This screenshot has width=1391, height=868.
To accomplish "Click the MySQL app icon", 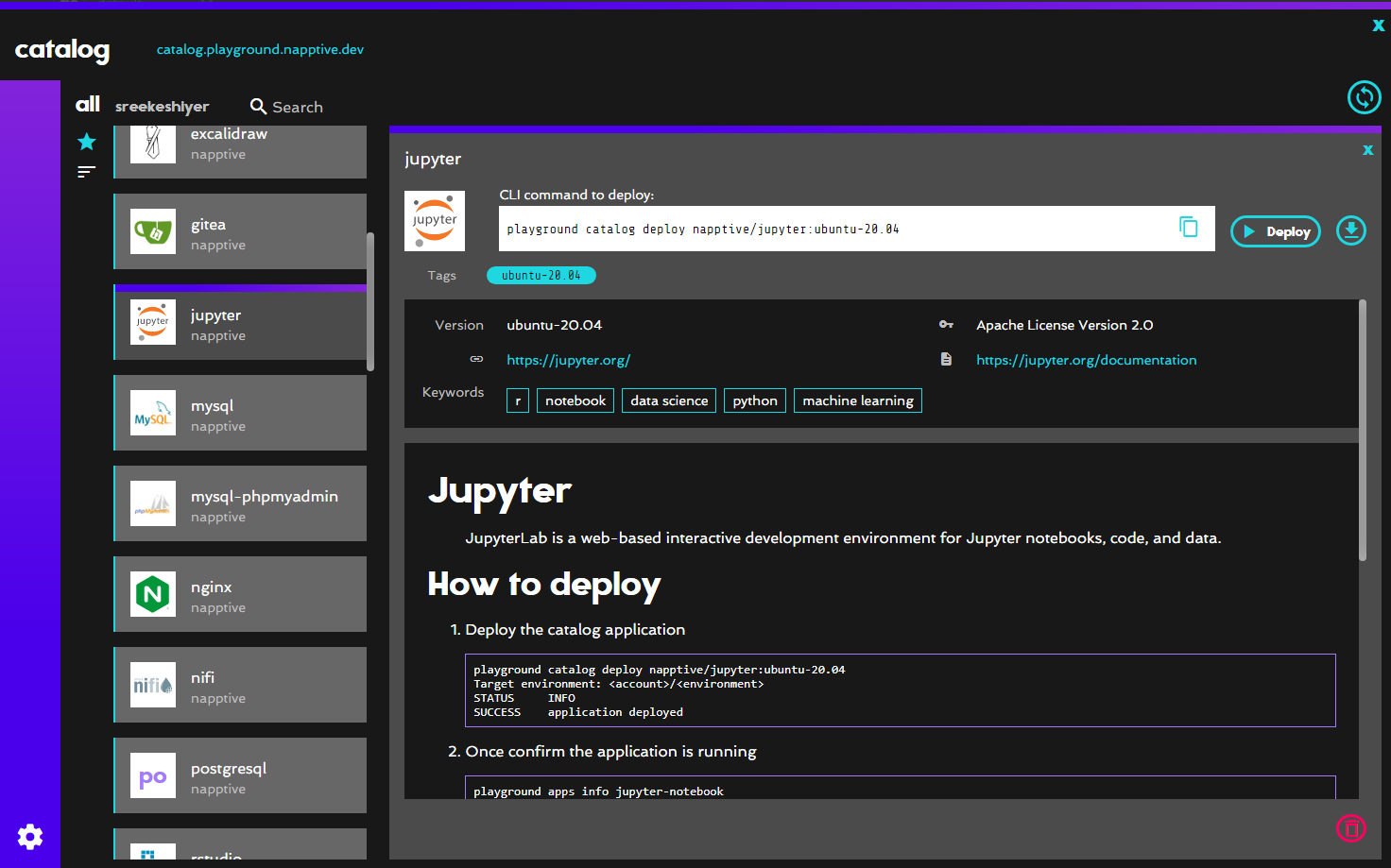I will (x=153, y=413).
